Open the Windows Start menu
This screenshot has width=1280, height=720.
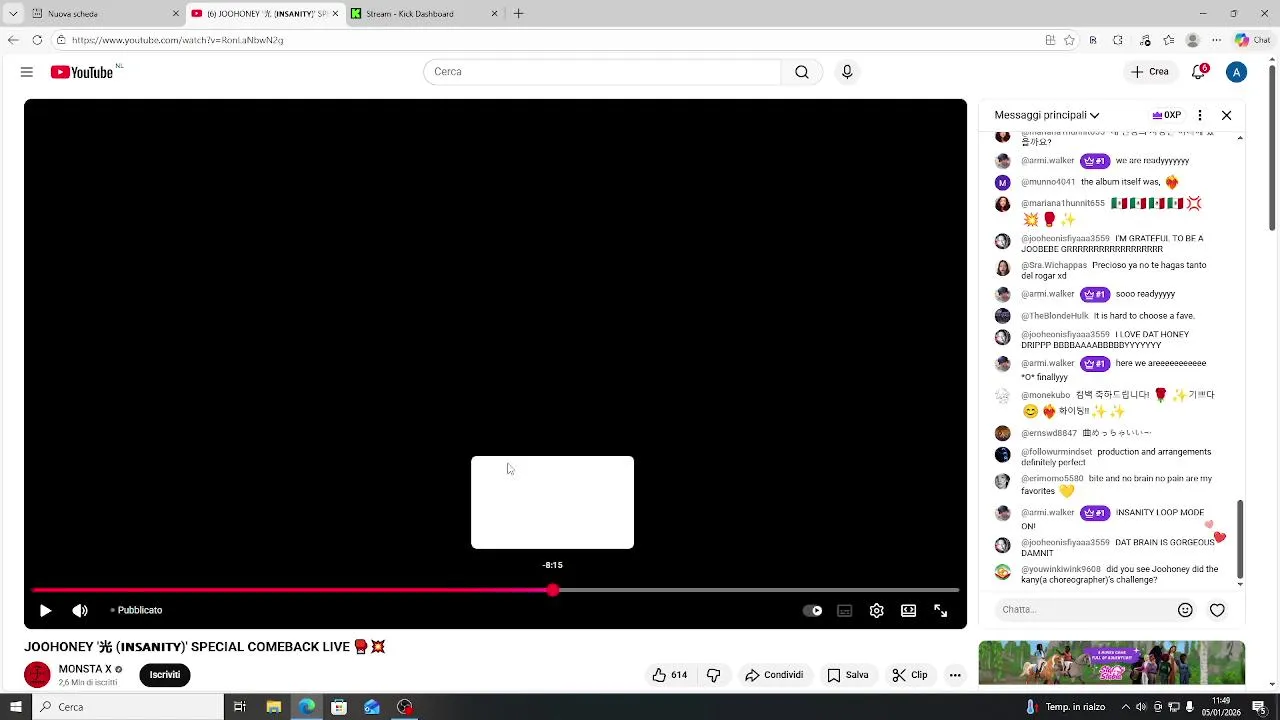pyautogui.click(x=15, y=707)
